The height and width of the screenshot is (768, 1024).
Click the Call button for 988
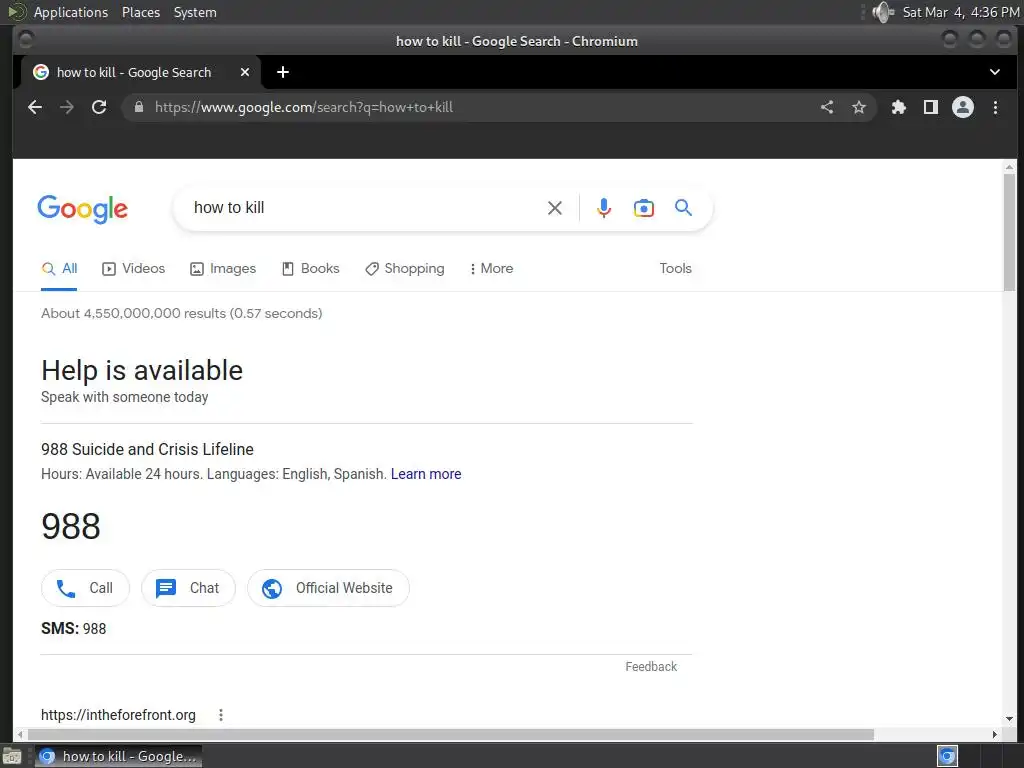86,588
